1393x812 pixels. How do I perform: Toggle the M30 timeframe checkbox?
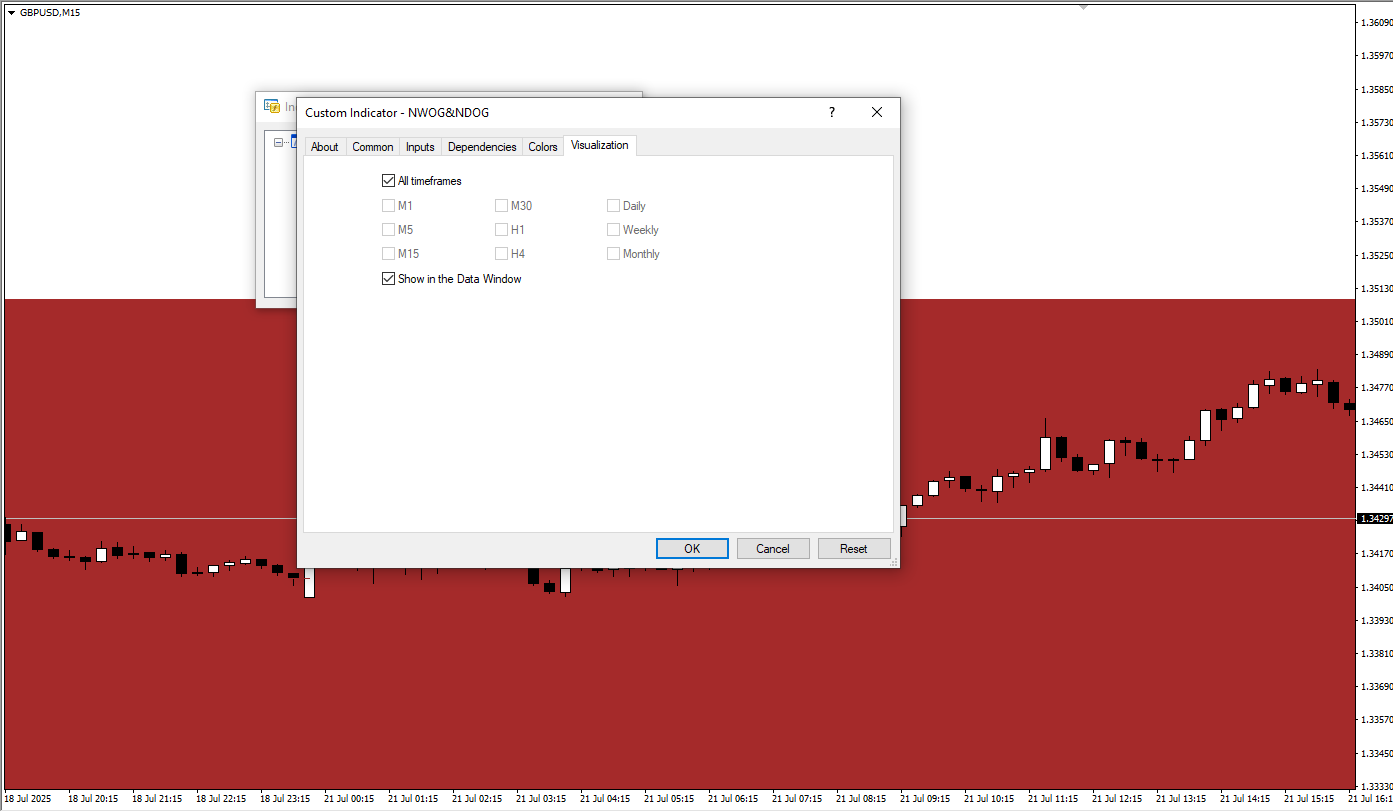[x=501, y=206]
